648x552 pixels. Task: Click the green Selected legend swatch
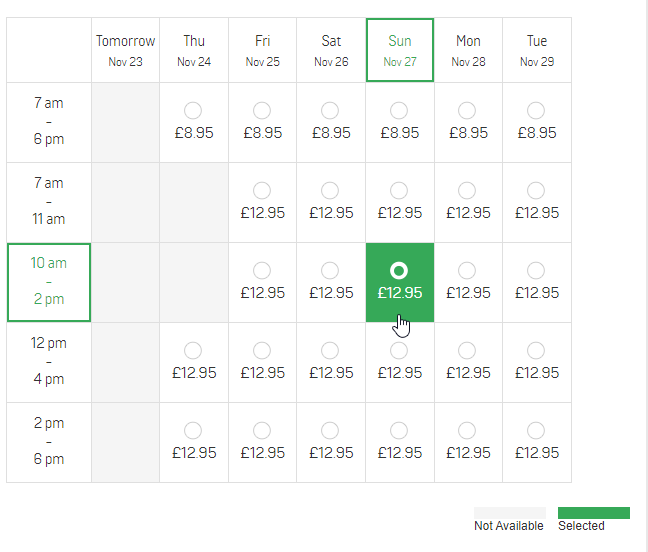point(594,513)
